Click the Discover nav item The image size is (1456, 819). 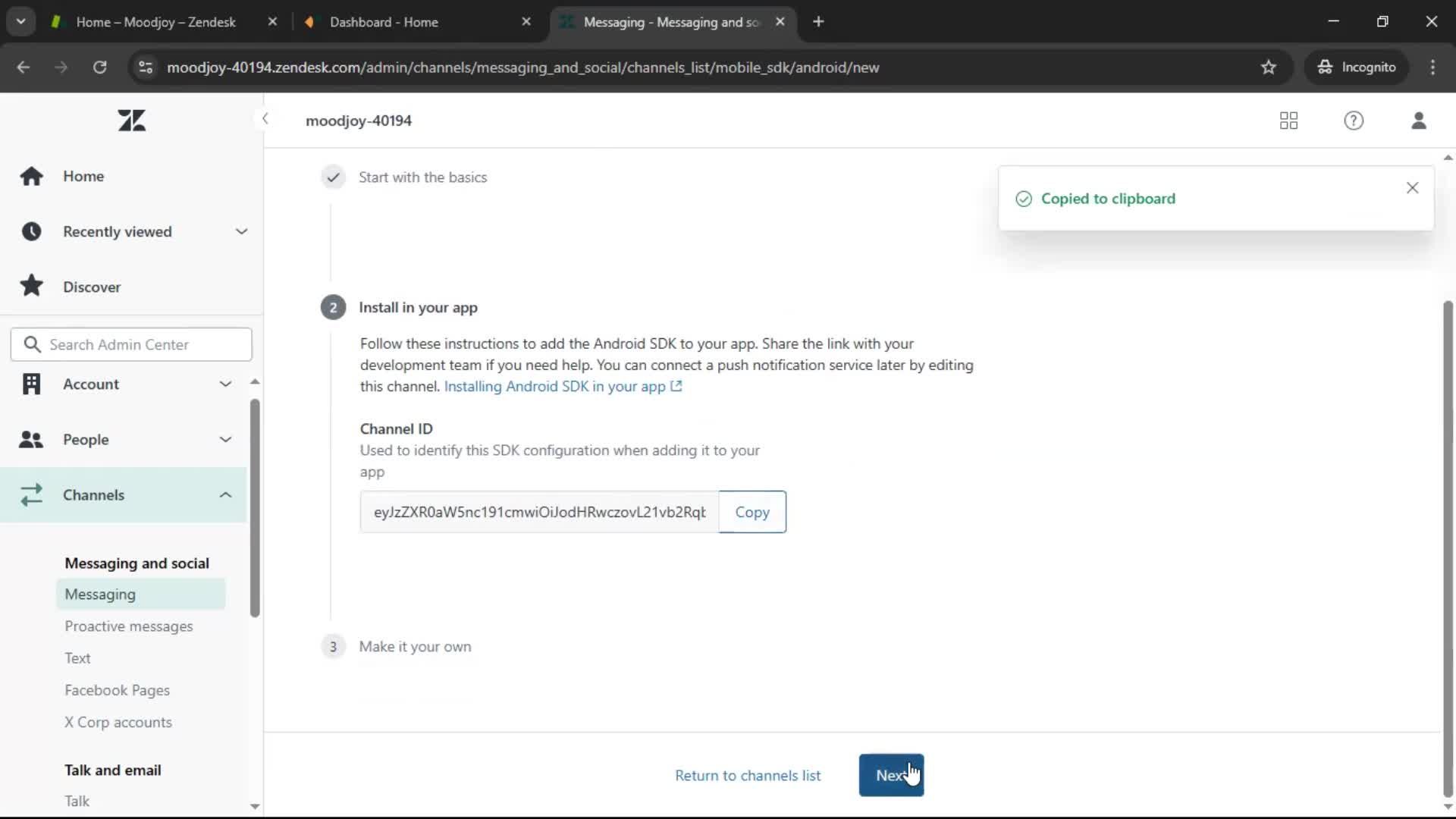coord(92,287)
